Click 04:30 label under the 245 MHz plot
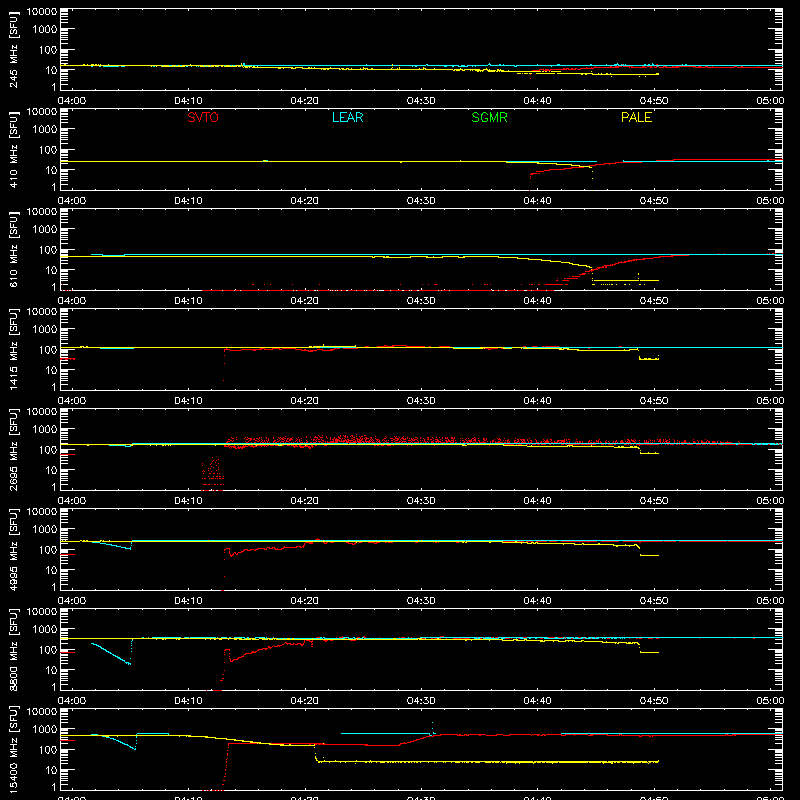The height and width of the screenshot is (800, 800). click(421, 101)
